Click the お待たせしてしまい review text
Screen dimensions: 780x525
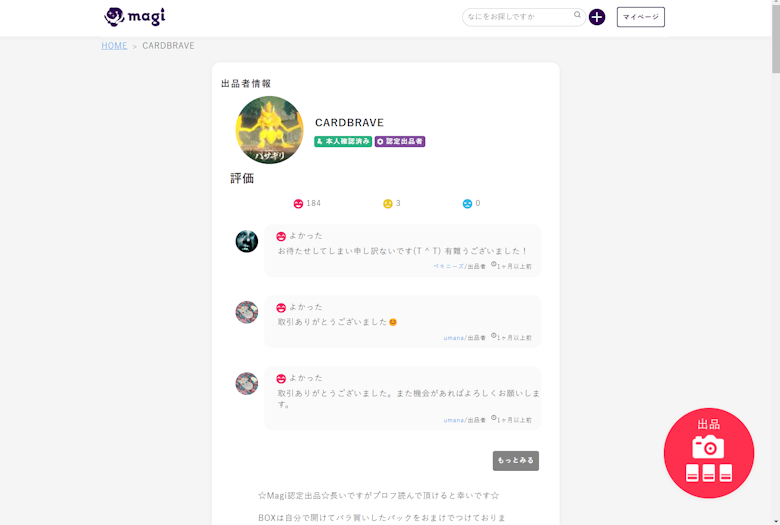click(x=402, y=251)
